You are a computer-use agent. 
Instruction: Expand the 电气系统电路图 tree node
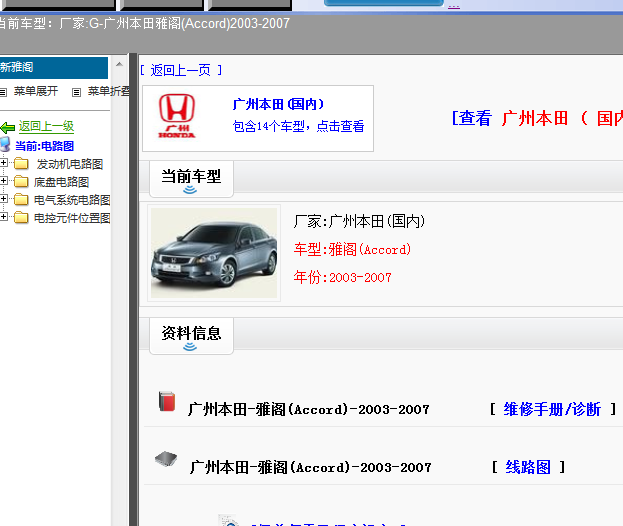[x=4, y=199]
